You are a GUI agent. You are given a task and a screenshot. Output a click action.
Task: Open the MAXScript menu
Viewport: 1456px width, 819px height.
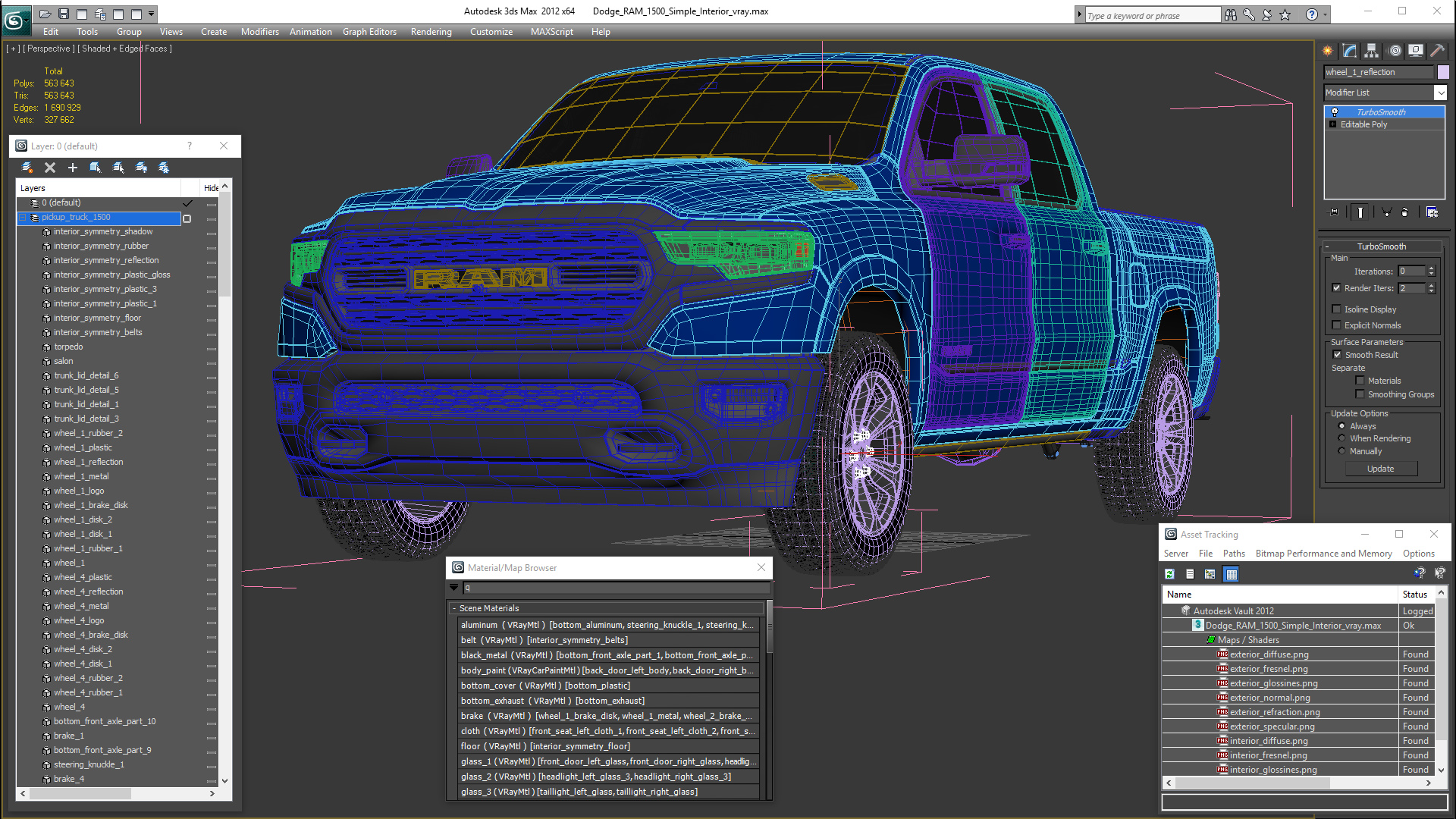(551, 32)
